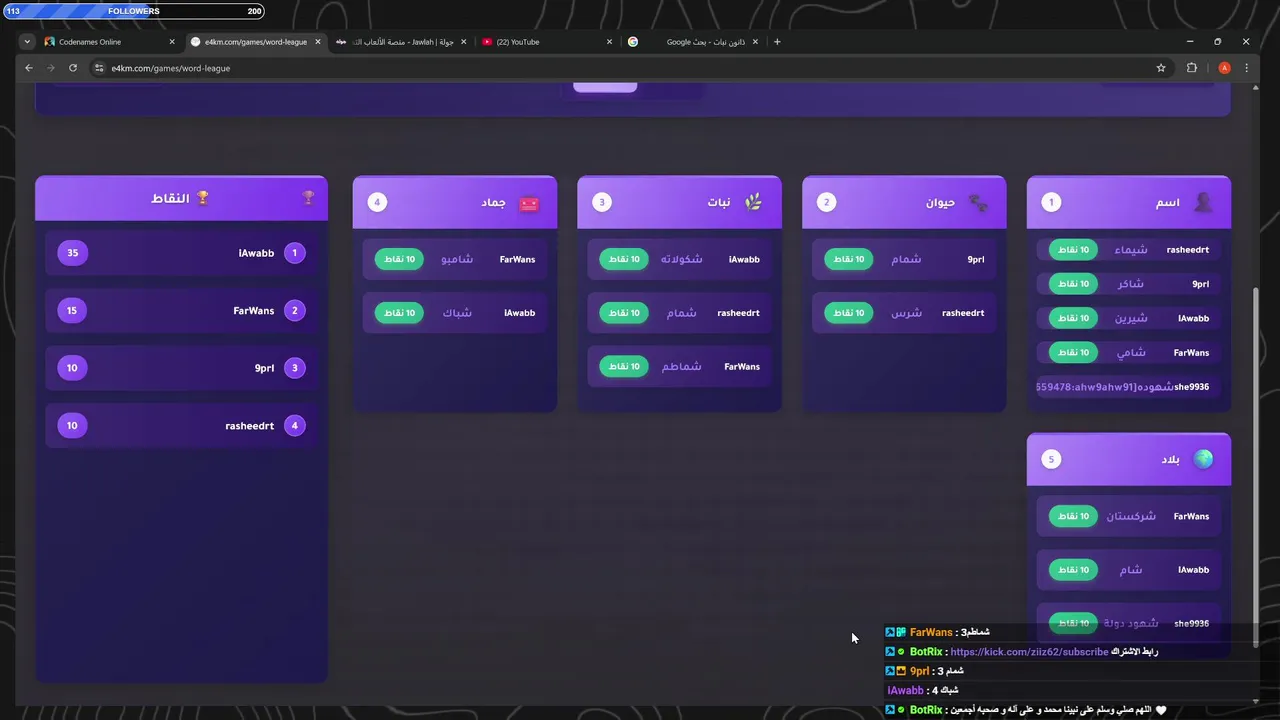The image size is (1280, 720).
Task: Select IAwabb's leaderboard score 35
Action: (73, 253)
